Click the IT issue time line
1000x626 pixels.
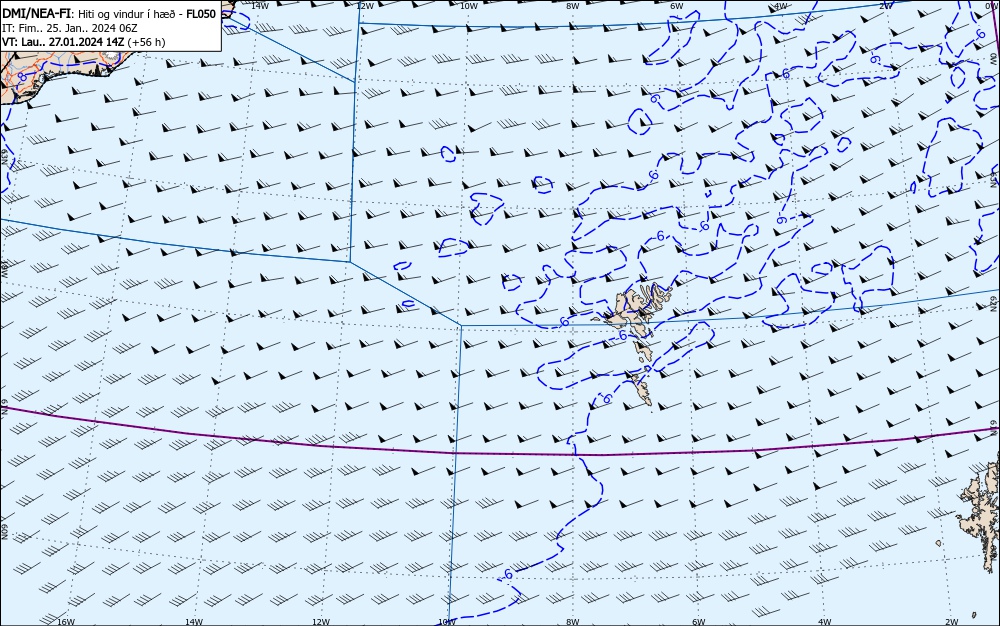coord(70,28)
